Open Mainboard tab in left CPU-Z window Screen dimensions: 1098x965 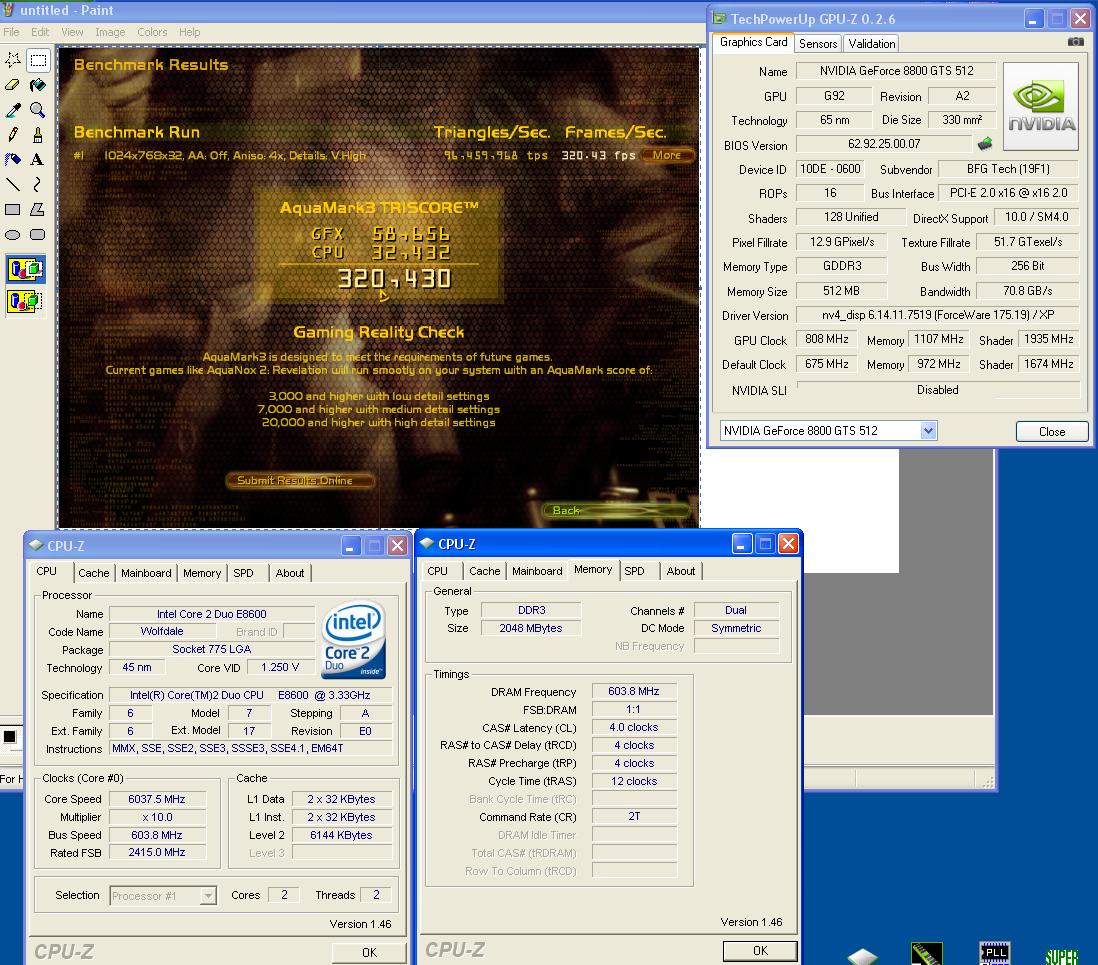tap(146, 573)
